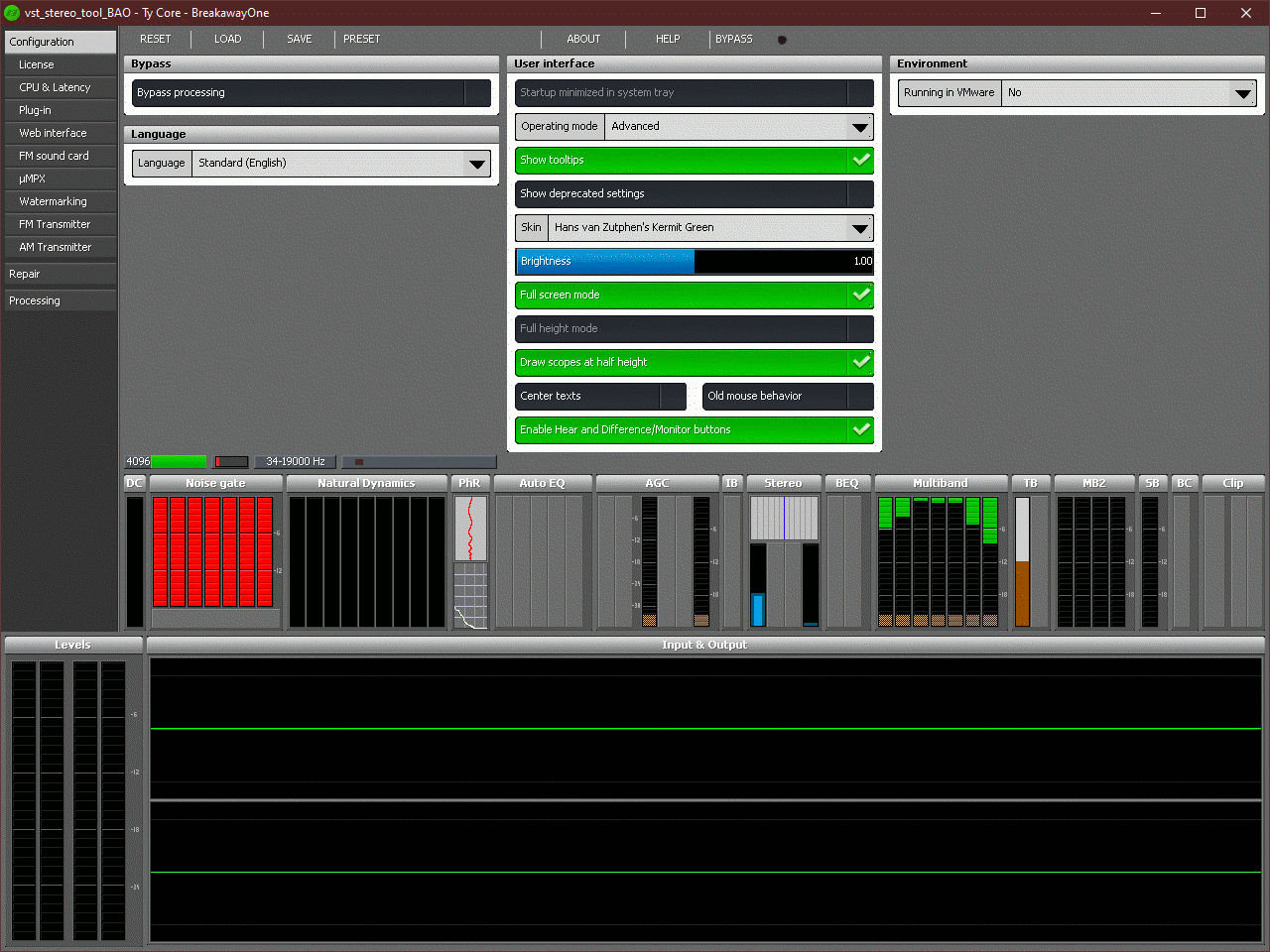Open HELP

(668, 40)
